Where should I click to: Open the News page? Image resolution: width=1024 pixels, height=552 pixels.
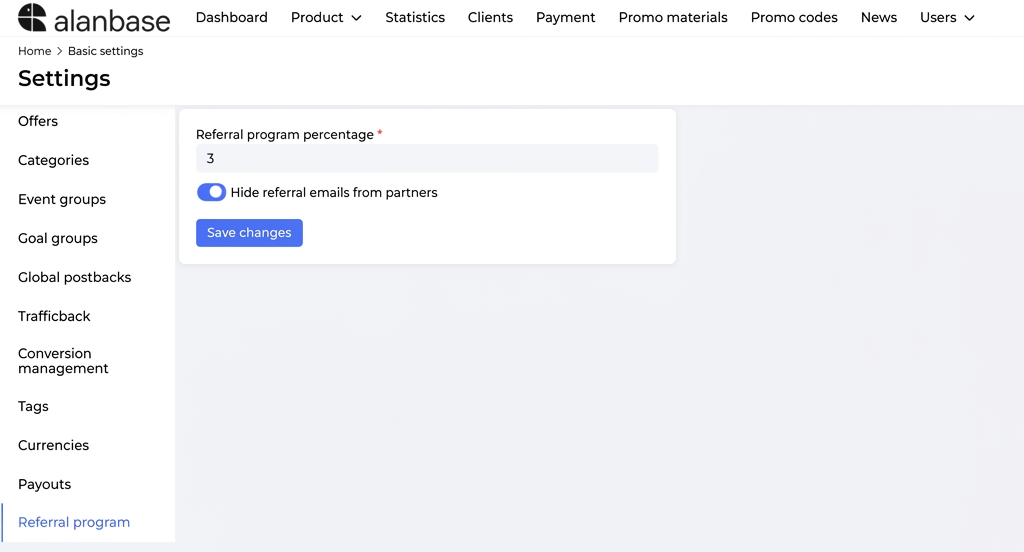878,18
